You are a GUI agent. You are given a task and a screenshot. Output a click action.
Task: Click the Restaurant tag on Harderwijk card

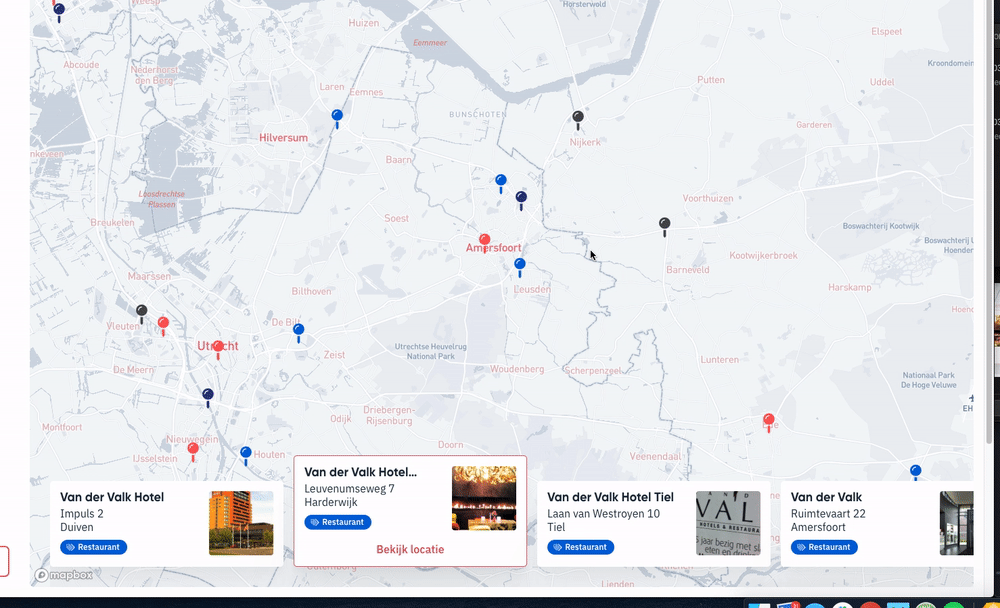tap(337, 522)
